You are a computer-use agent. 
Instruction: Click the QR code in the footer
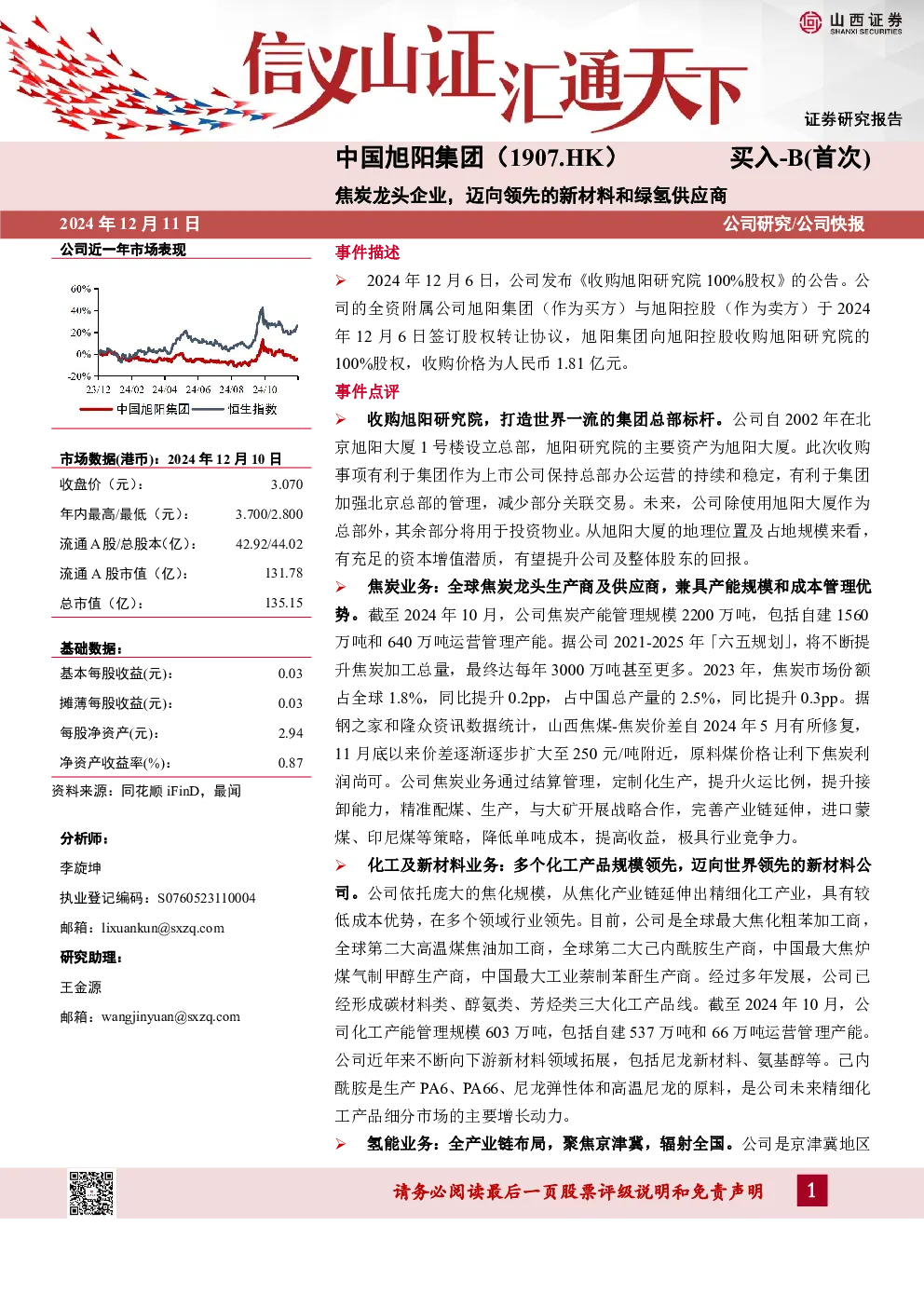click(x=91, y=1192)
